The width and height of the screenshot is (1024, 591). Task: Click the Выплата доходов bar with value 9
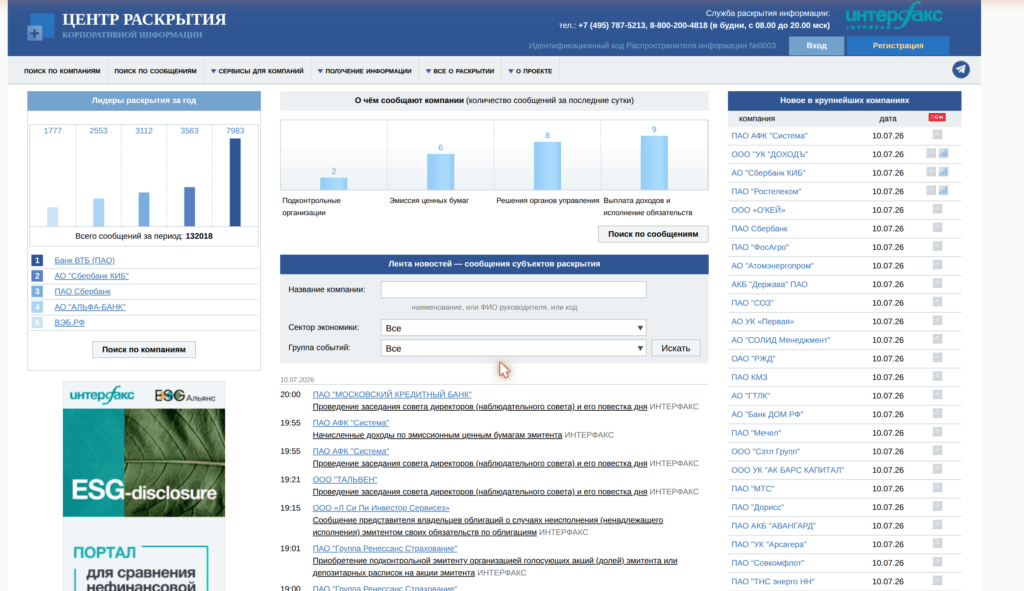coord(654,163)
